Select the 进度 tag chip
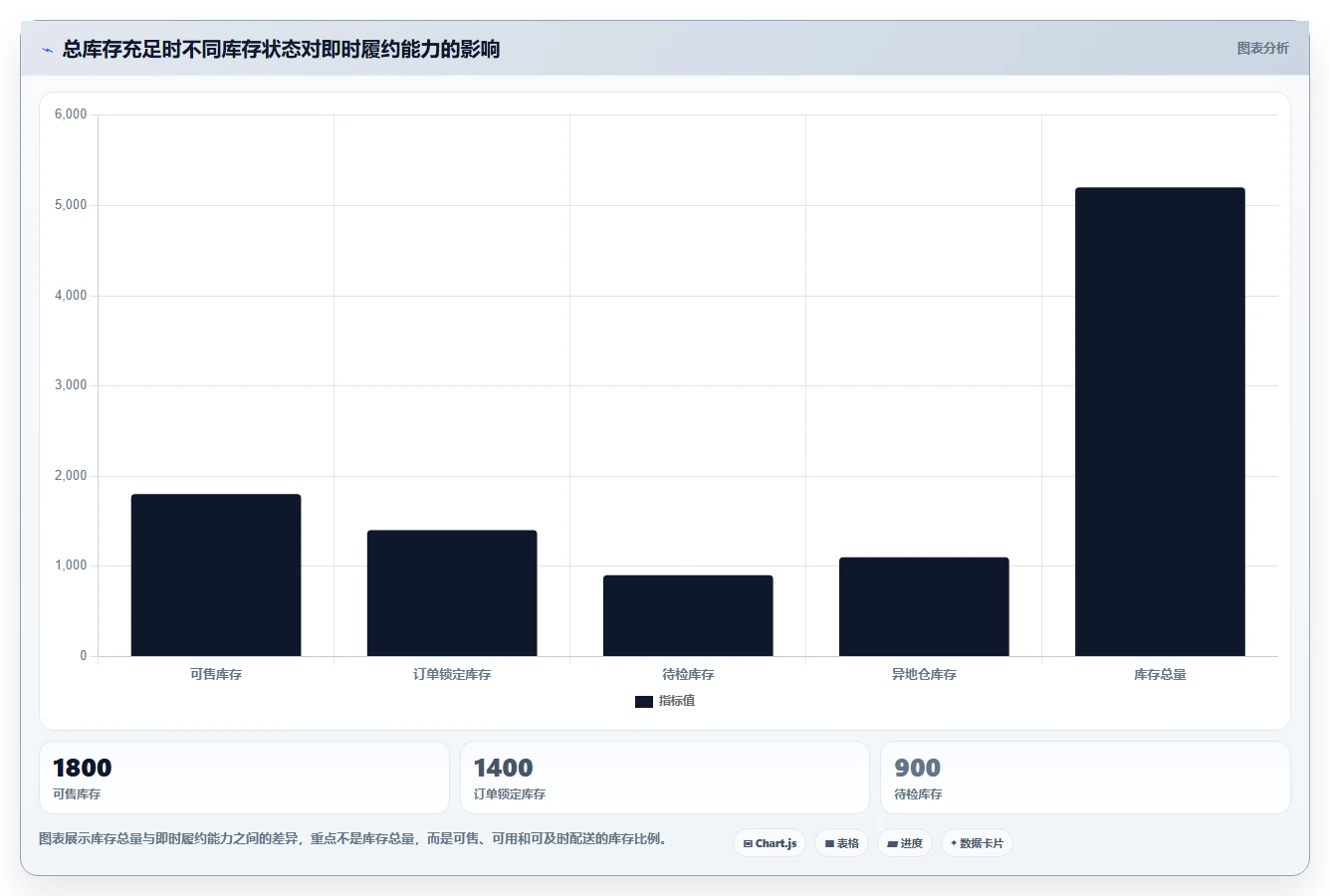Screen dimensions: 1330x896 [905, 843]
